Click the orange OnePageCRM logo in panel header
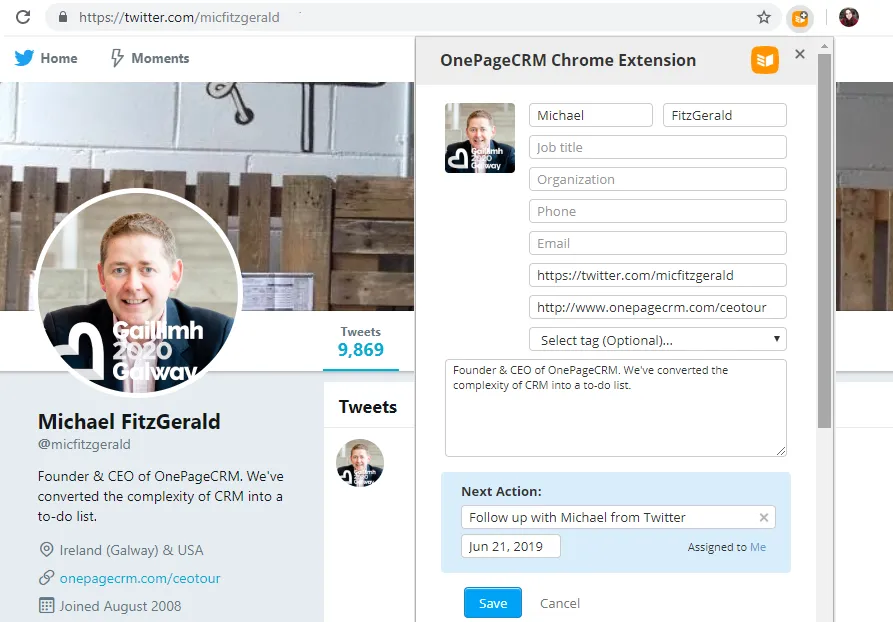 coord(765,60)
